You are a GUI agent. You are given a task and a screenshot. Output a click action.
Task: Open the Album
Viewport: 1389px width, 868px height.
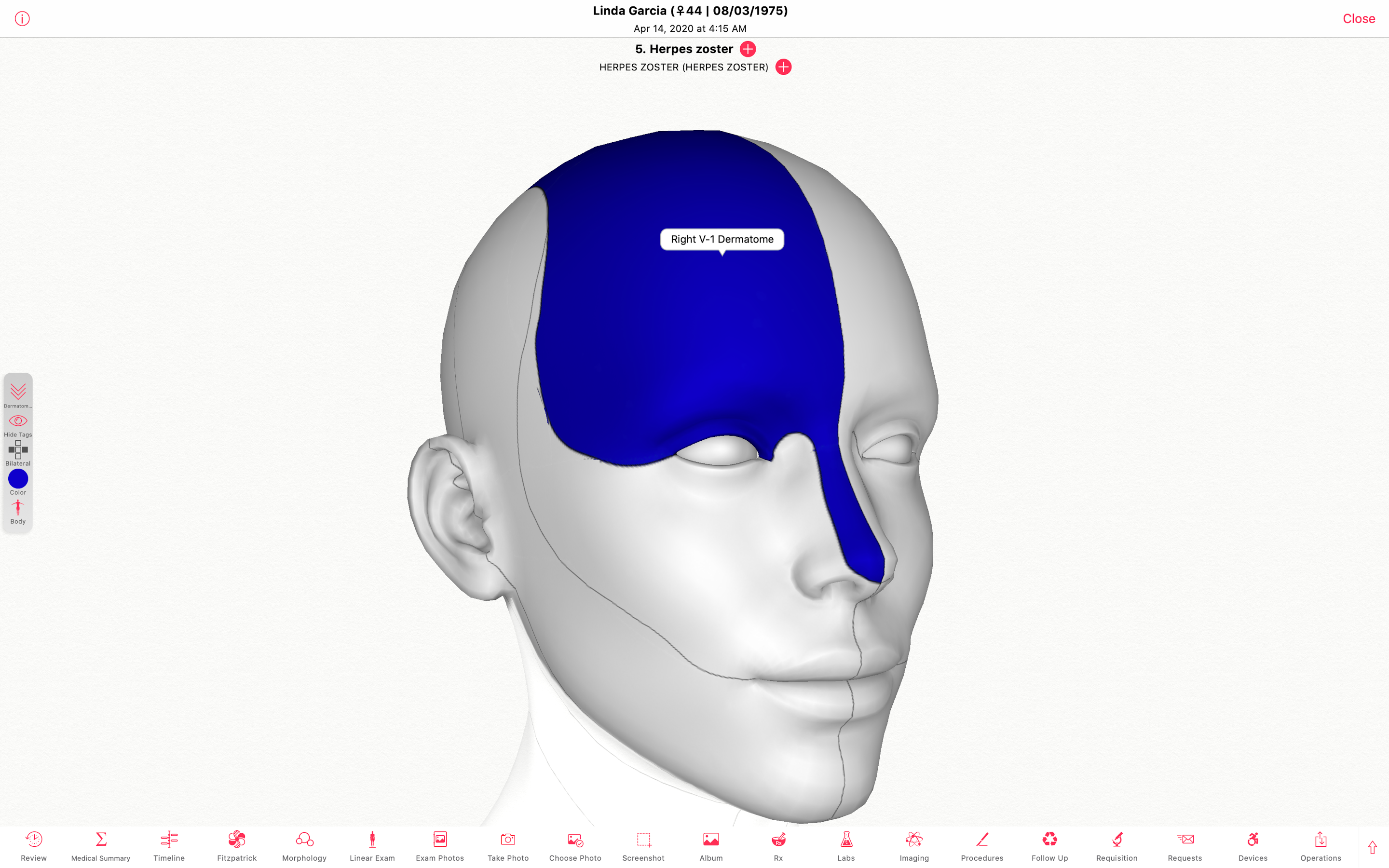[710, 846]
